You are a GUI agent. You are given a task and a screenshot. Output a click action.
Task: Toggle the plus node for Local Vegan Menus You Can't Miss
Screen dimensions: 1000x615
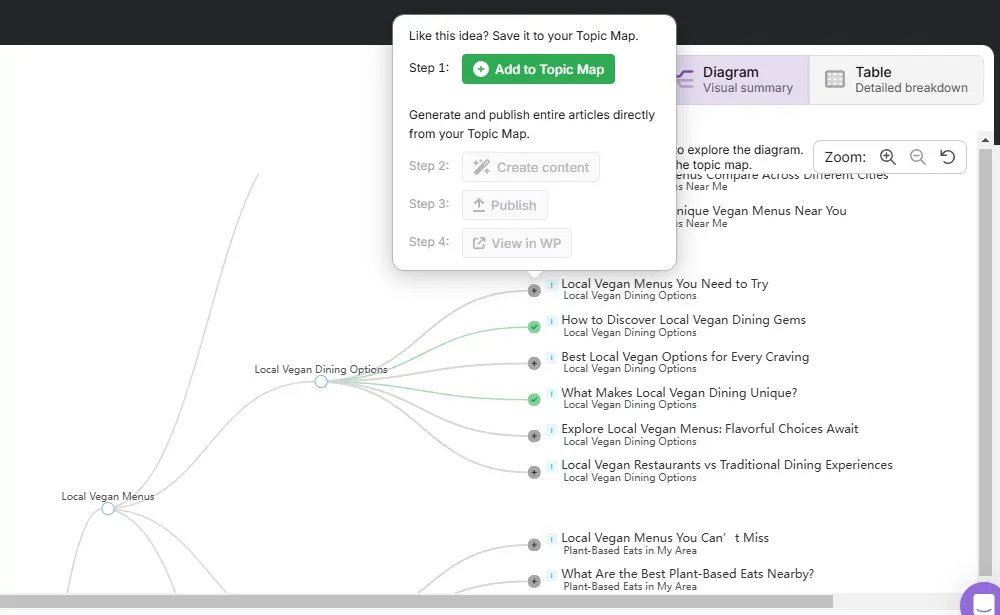point(534,545)
